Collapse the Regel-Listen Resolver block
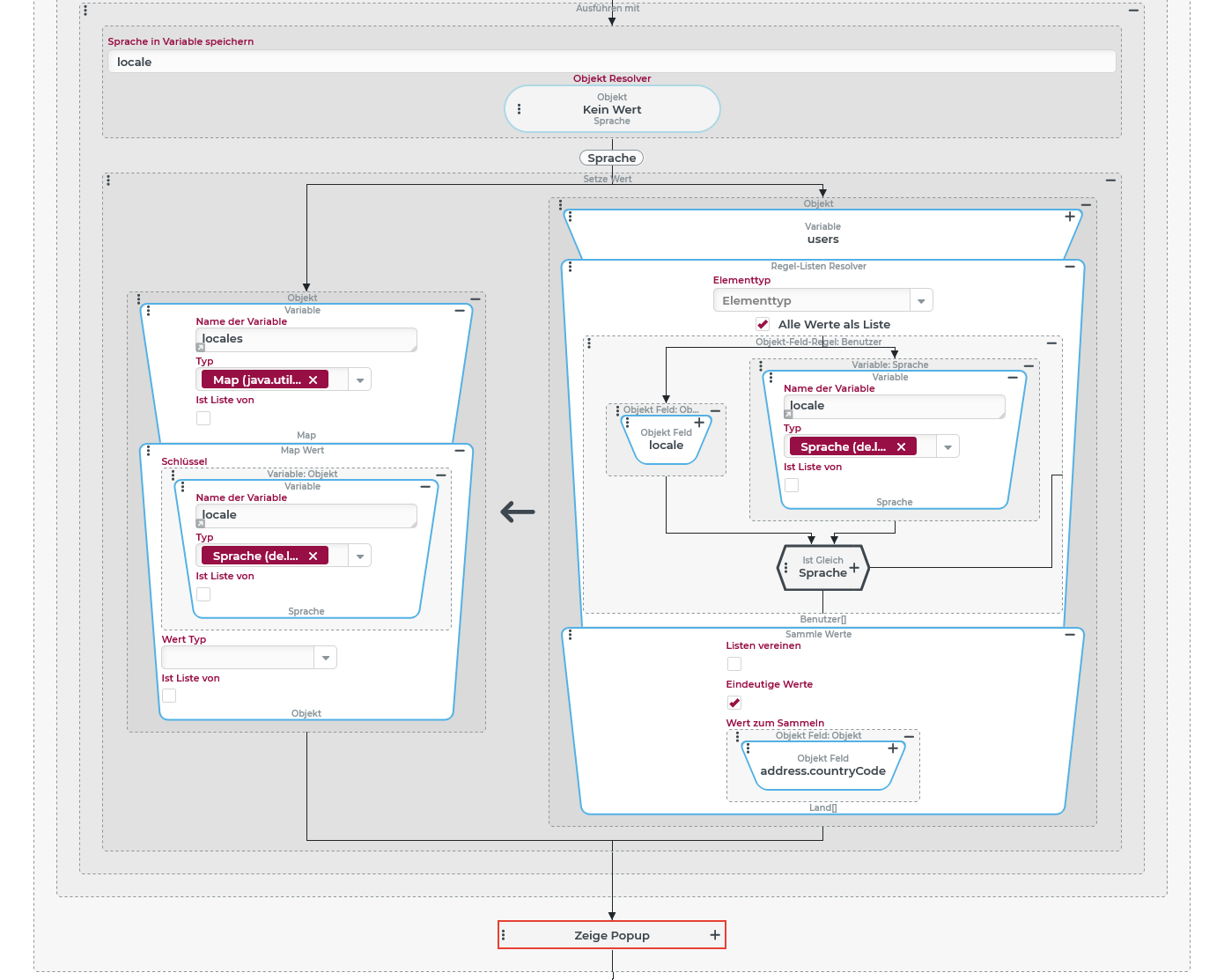The width and height of the screenshot is (1224, 980). tap(1069, 266)
